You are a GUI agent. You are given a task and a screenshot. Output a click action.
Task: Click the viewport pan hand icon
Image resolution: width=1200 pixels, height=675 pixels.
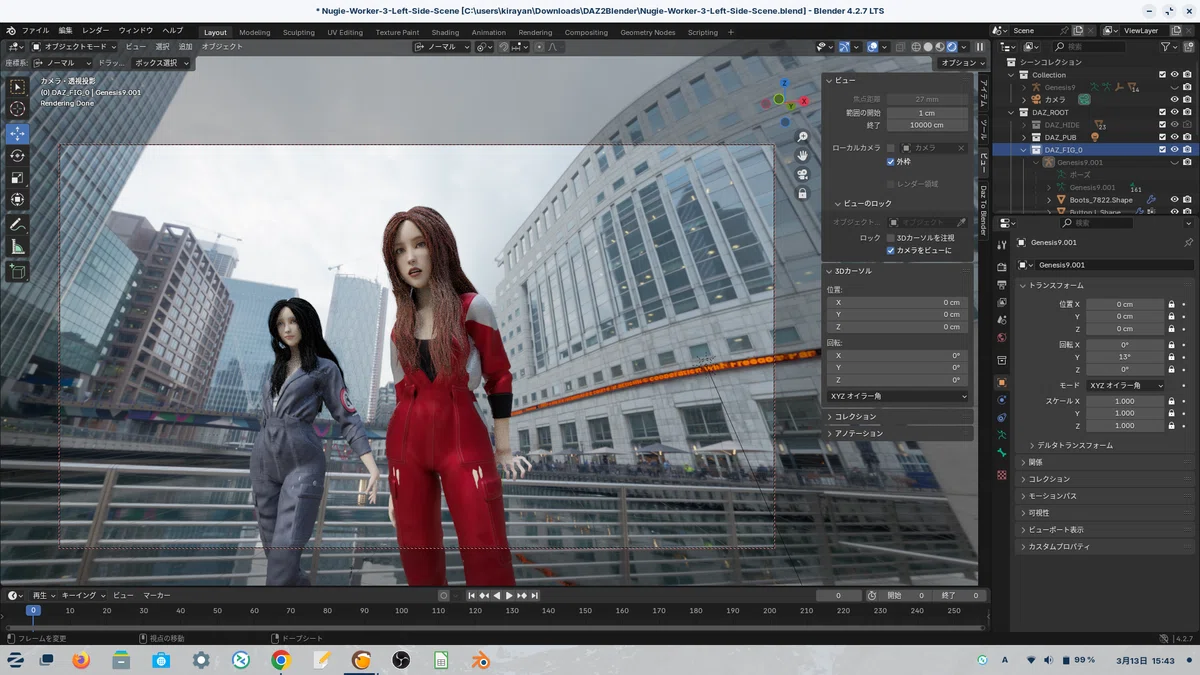pos(802,155)
